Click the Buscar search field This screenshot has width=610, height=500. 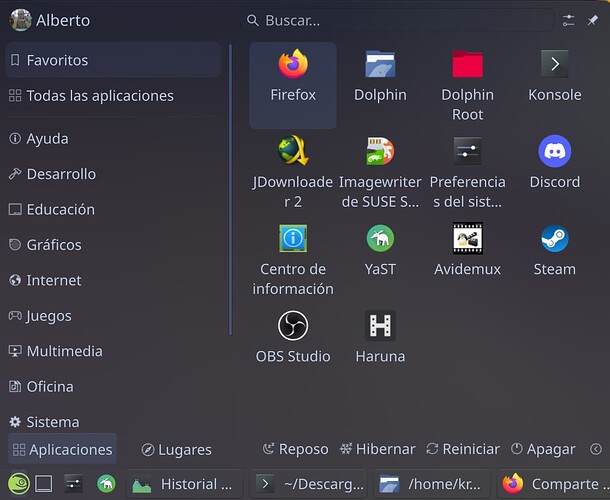point(400,20)
